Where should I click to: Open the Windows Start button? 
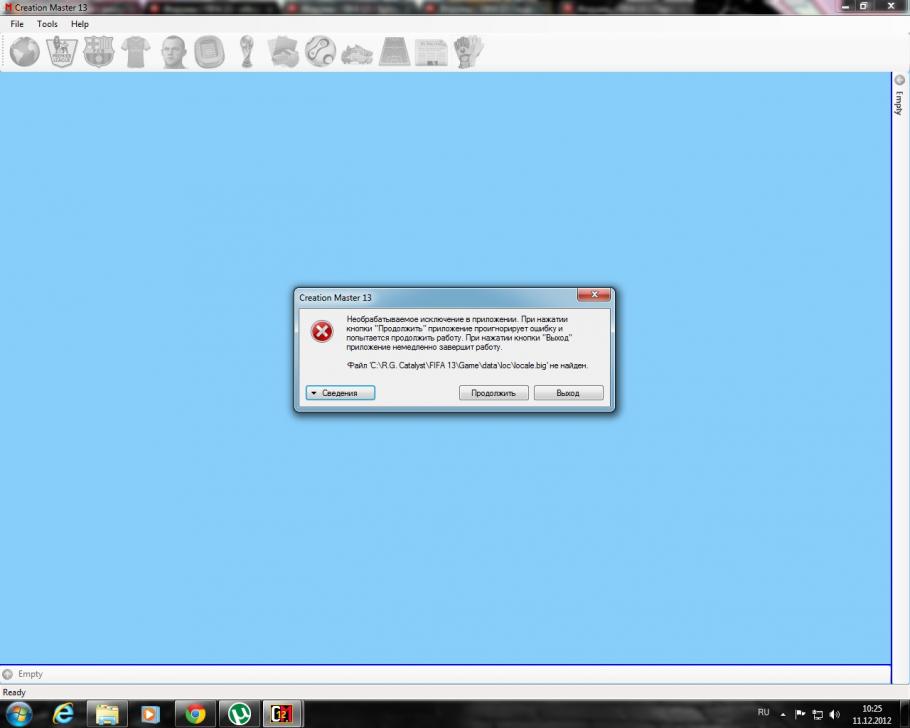coord(19,713)
